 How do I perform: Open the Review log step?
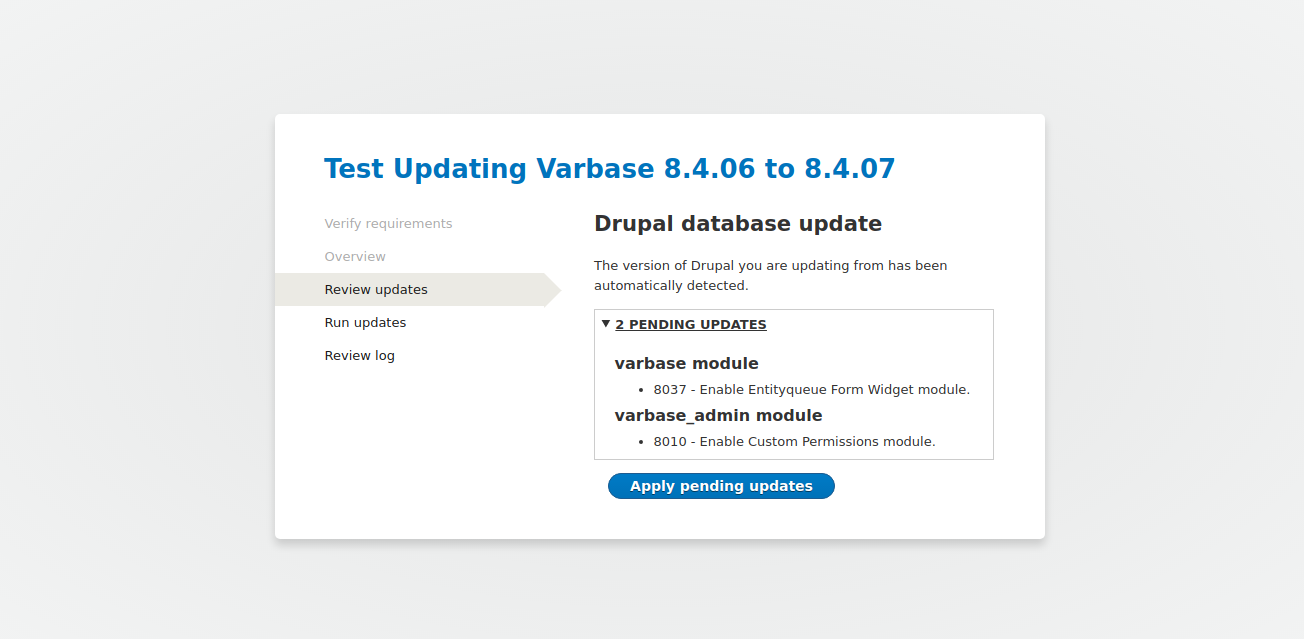pyautogui.click(x=359, y=355)
